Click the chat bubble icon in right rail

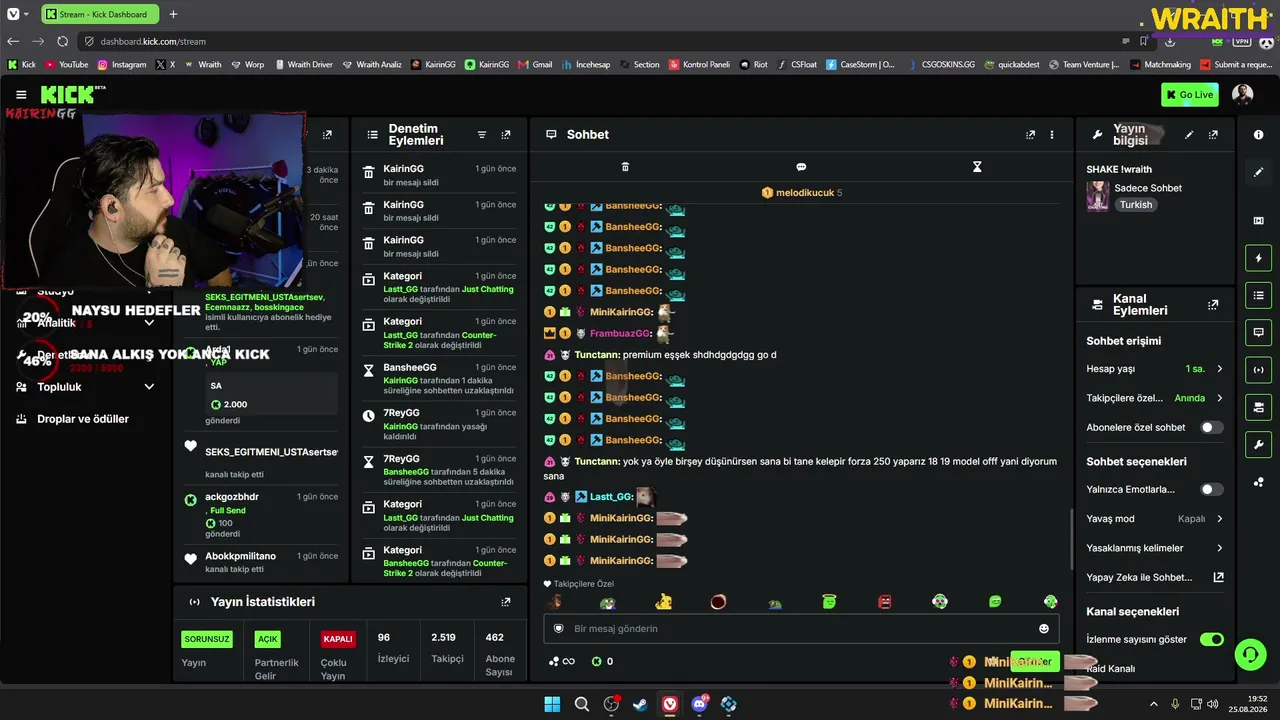[x=1258, y=332]
